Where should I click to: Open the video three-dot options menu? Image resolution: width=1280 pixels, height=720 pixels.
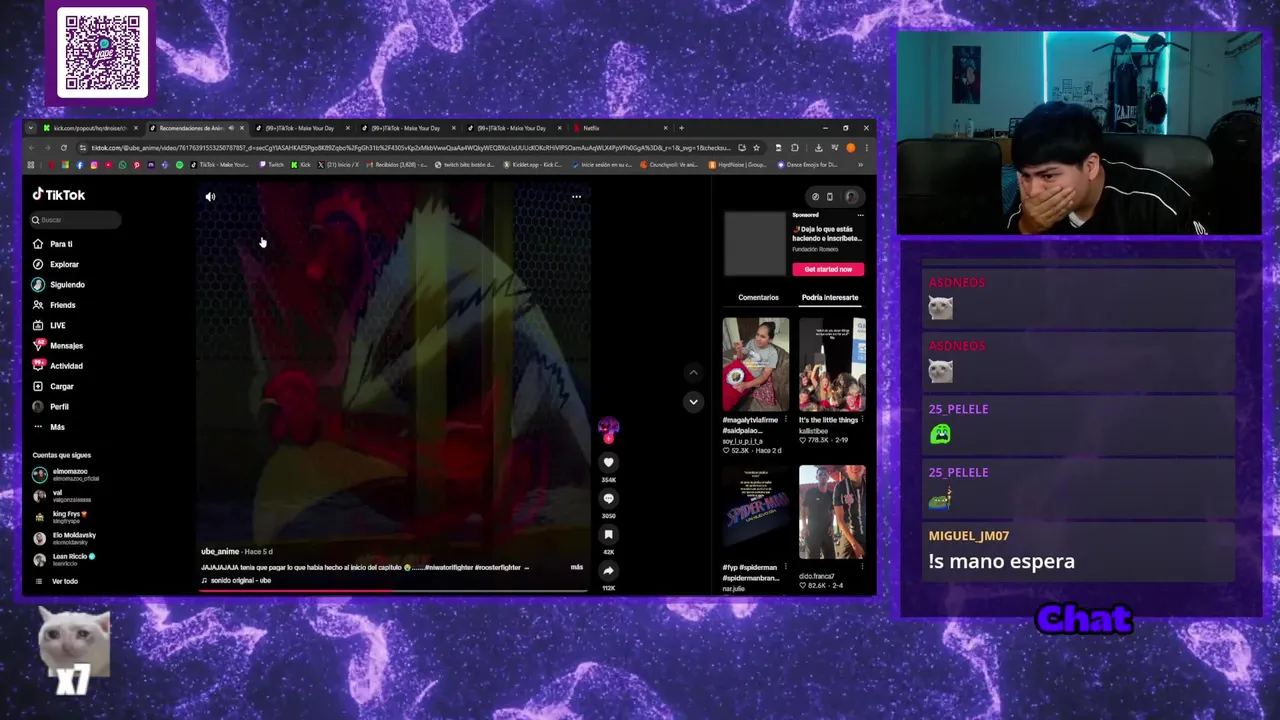click(x=576, y=197)
